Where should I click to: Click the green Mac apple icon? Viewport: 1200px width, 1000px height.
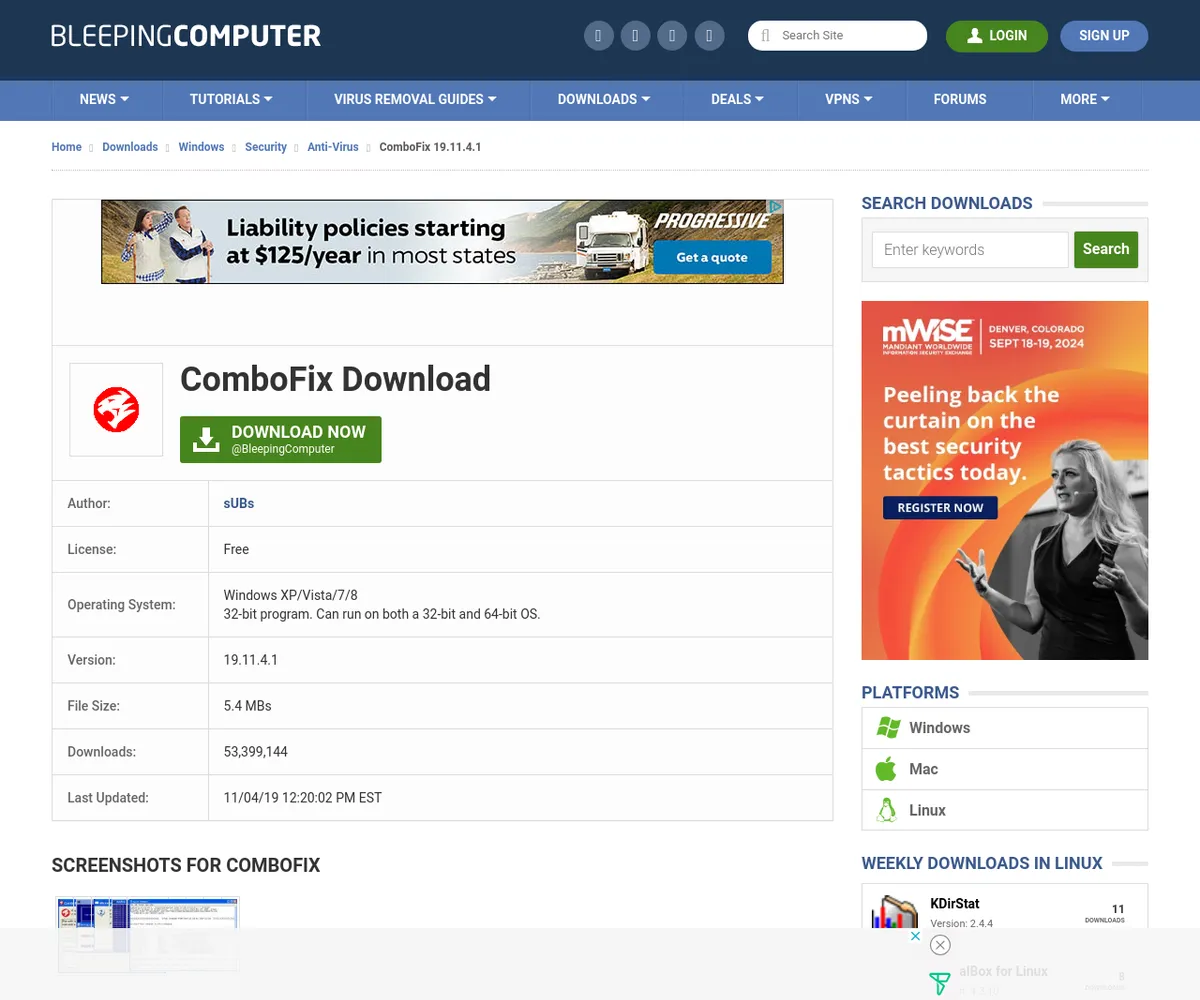(x=886, y=769)
